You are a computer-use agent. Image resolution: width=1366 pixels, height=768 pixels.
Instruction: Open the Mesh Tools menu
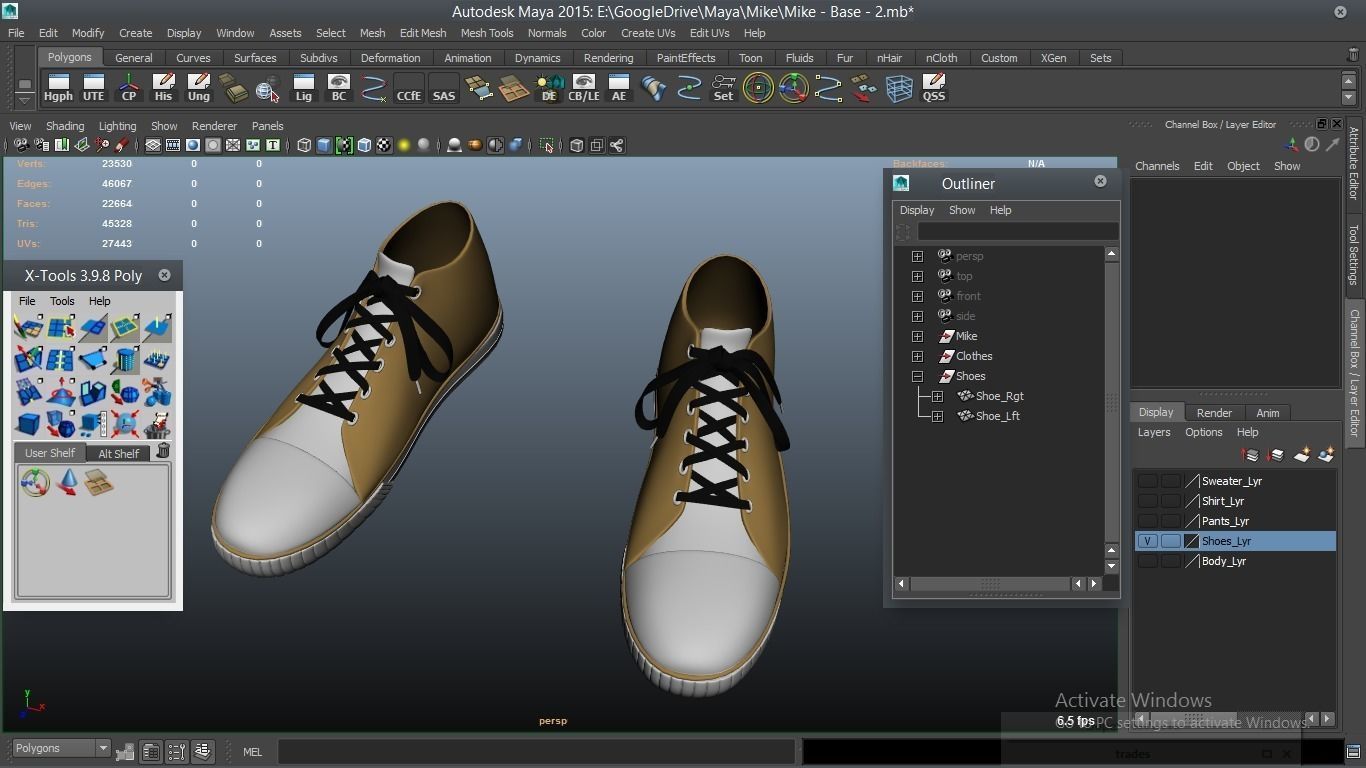tap(486, 33)
